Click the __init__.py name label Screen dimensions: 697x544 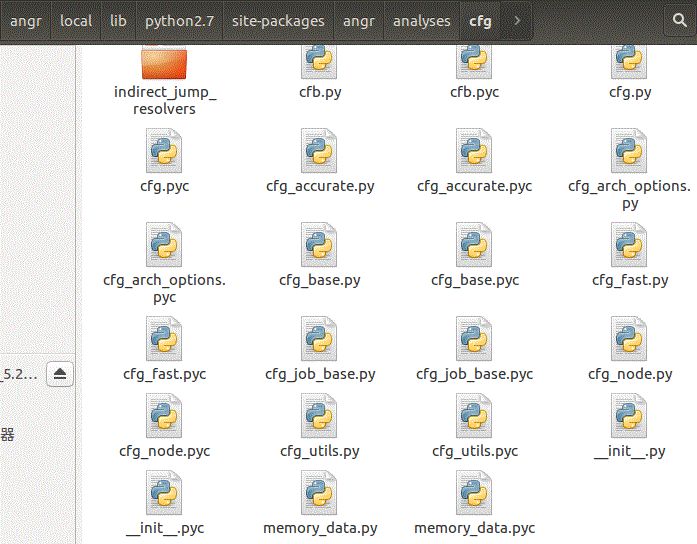[x=629, y=452]
